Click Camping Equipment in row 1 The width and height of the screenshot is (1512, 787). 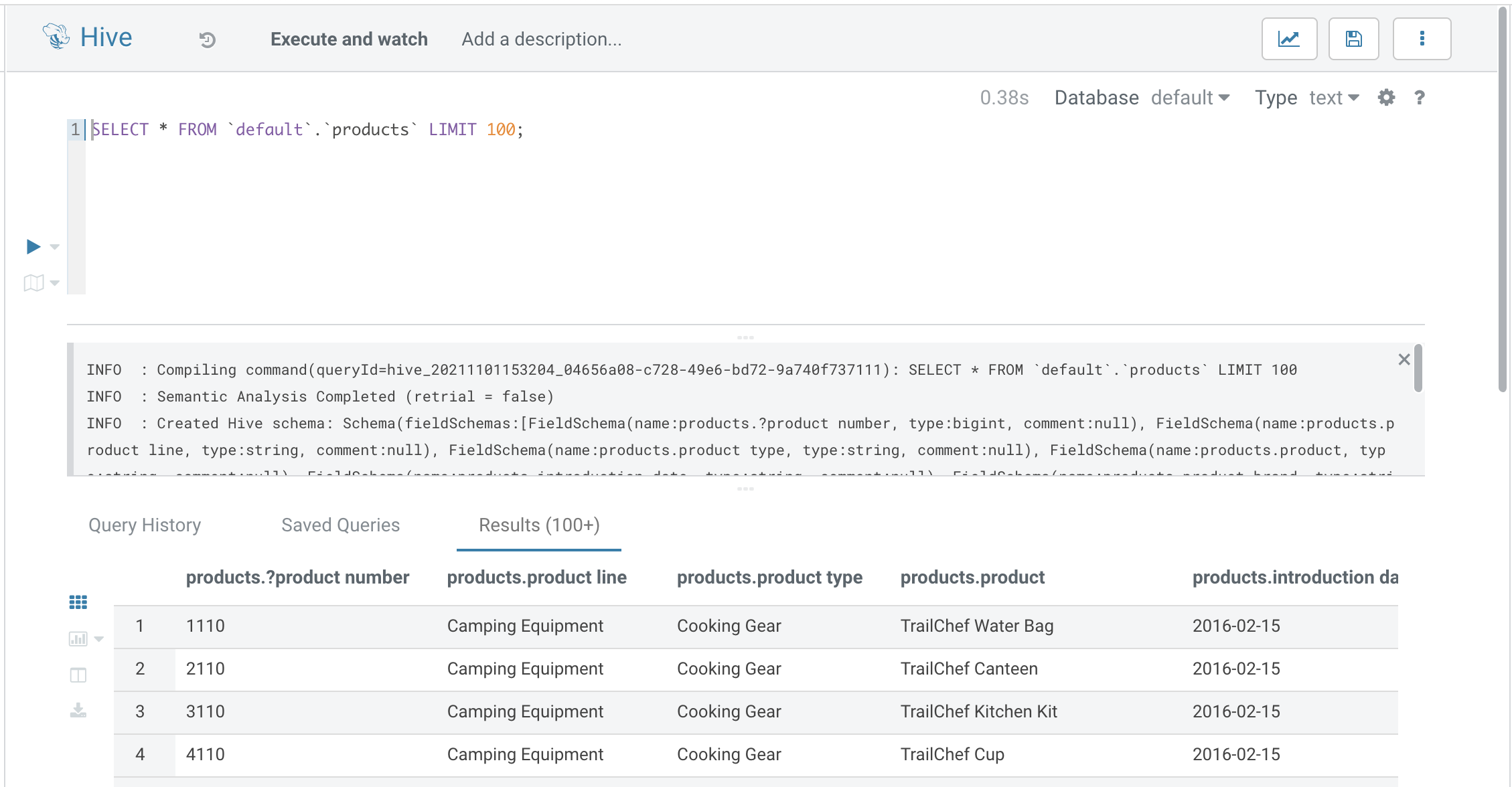point(525,626)
